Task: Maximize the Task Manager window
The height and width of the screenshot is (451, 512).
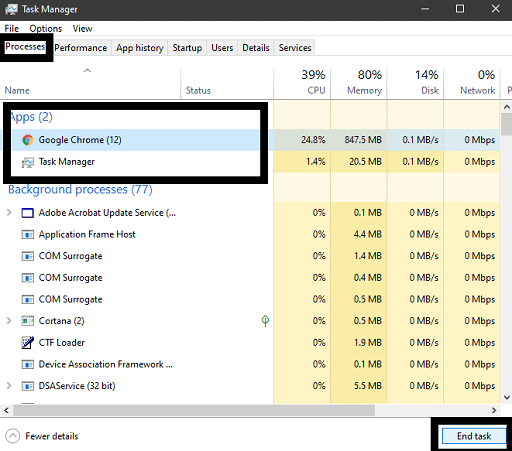Action: point(460,9)
